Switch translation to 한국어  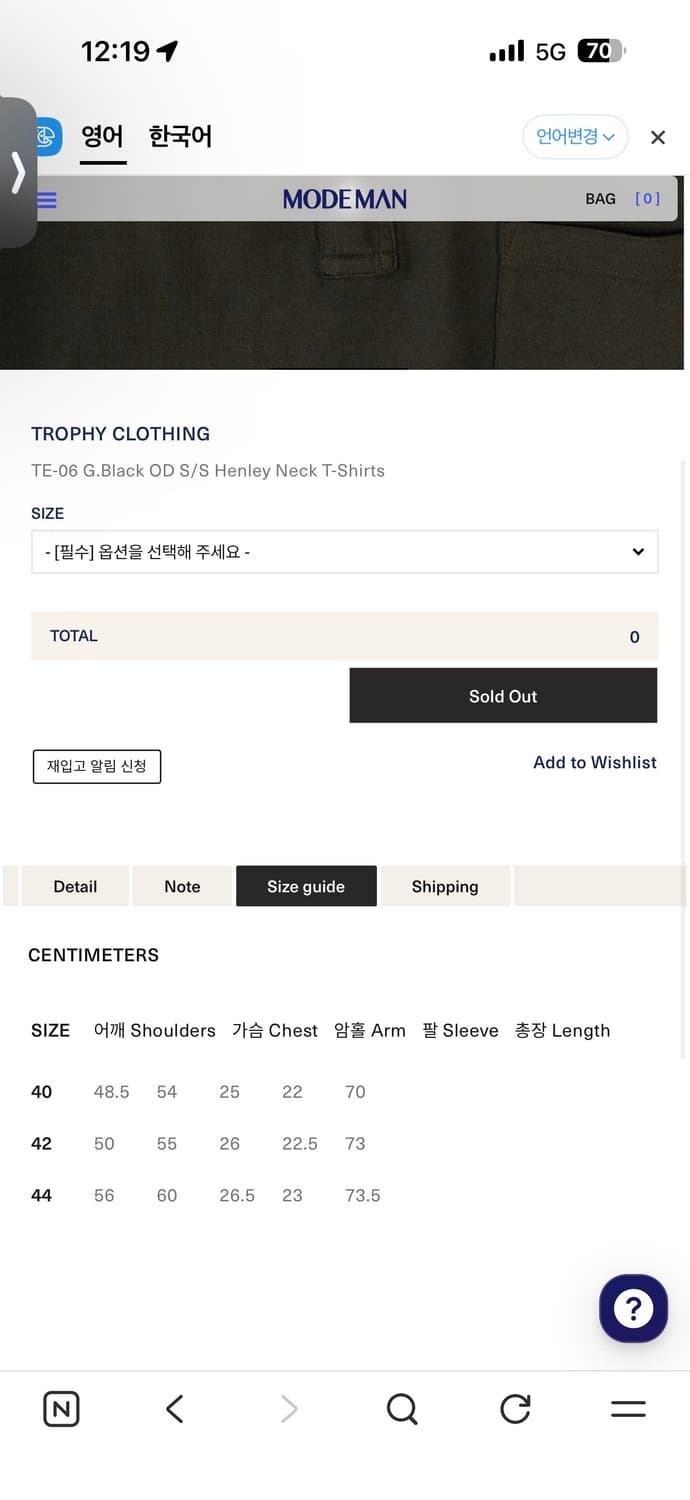[179, 136]
